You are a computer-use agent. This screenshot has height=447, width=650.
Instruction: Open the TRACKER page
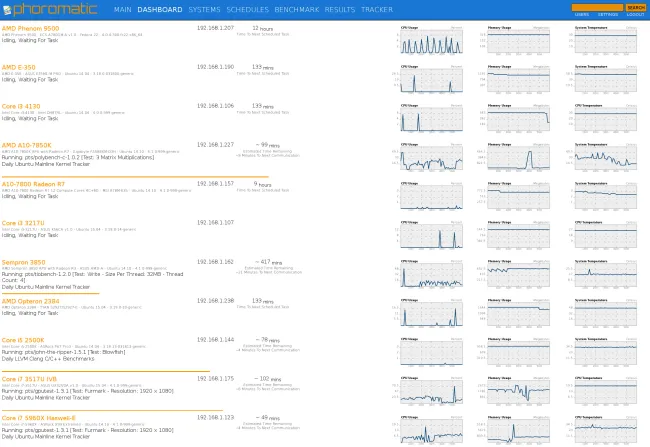[377, 9]
